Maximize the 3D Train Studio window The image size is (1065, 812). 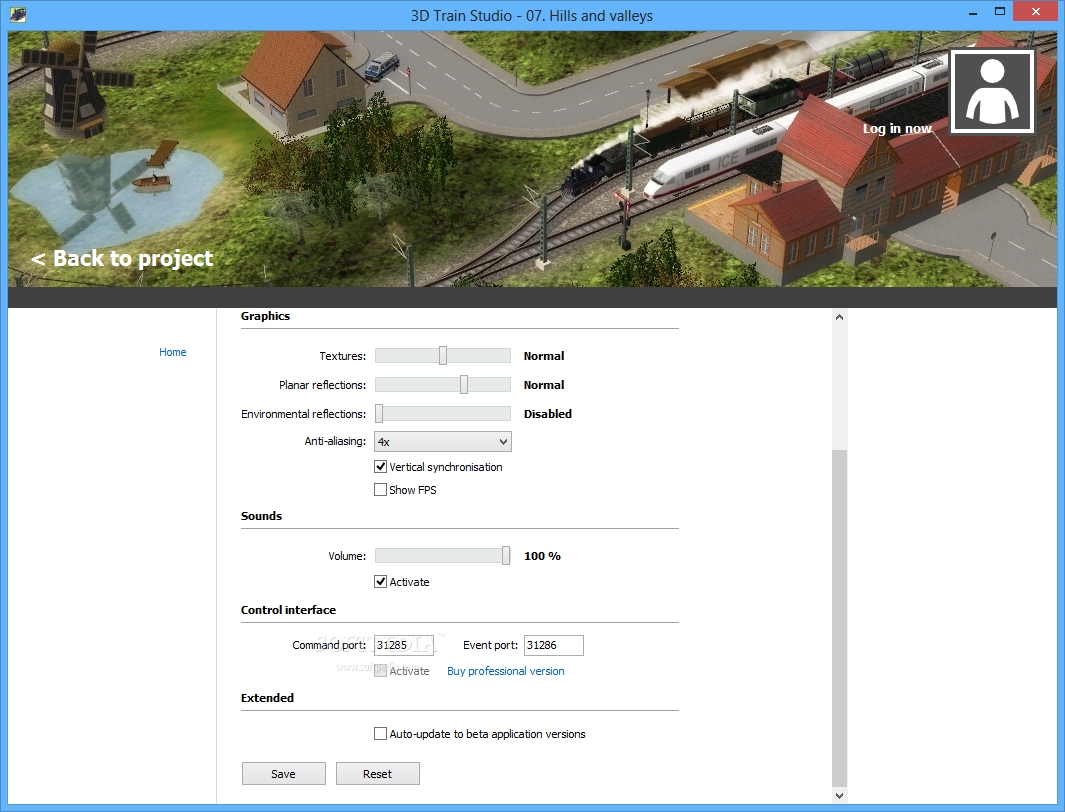[x=1000, y=12]
